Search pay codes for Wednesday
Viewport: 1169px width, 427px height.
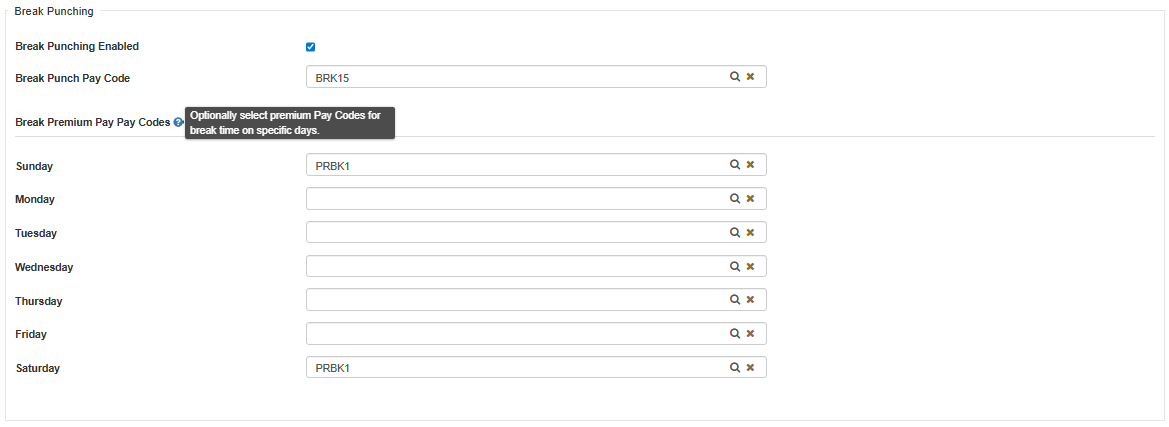click(734, 267)
